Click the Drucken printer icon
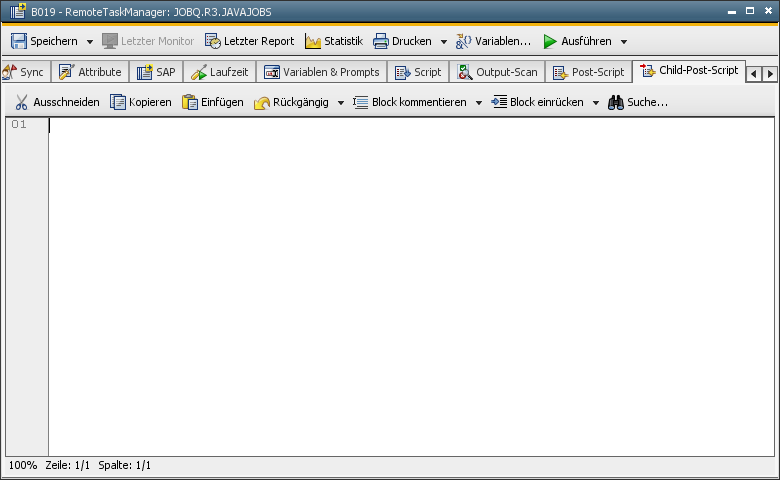This screenshot has width=780, height=480. coord(381,41)
